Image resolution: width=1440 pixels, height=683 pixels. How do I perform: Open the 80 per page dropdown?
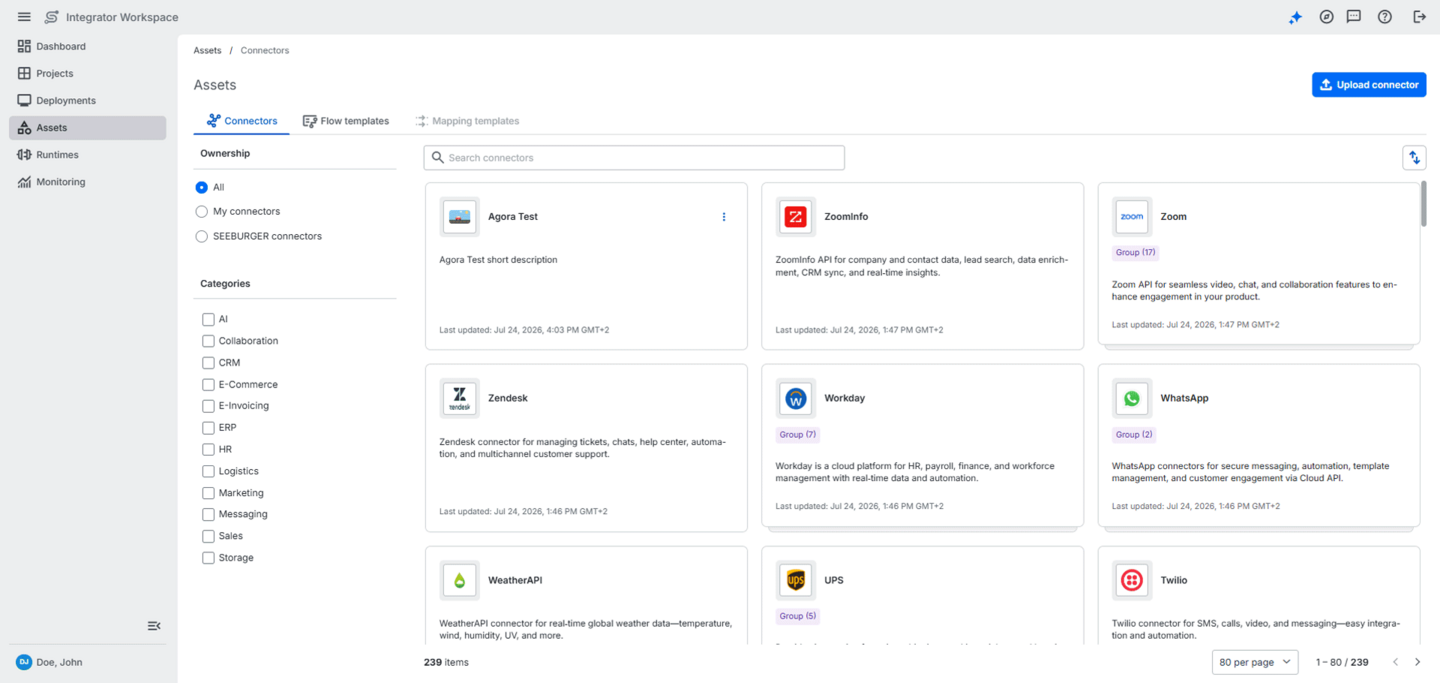[1255, 662]
